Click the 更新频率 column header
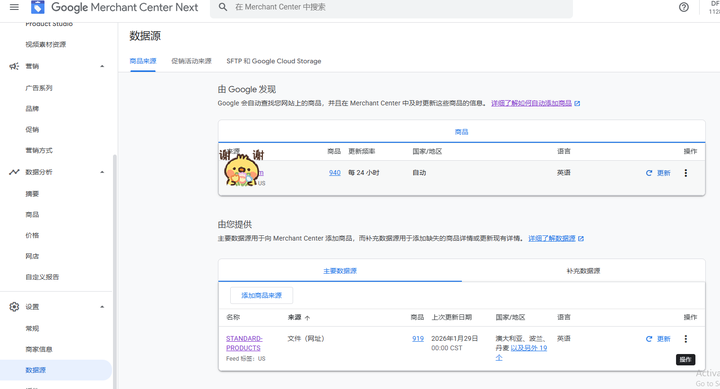This screenshot has width=720, height=389. 362,152
